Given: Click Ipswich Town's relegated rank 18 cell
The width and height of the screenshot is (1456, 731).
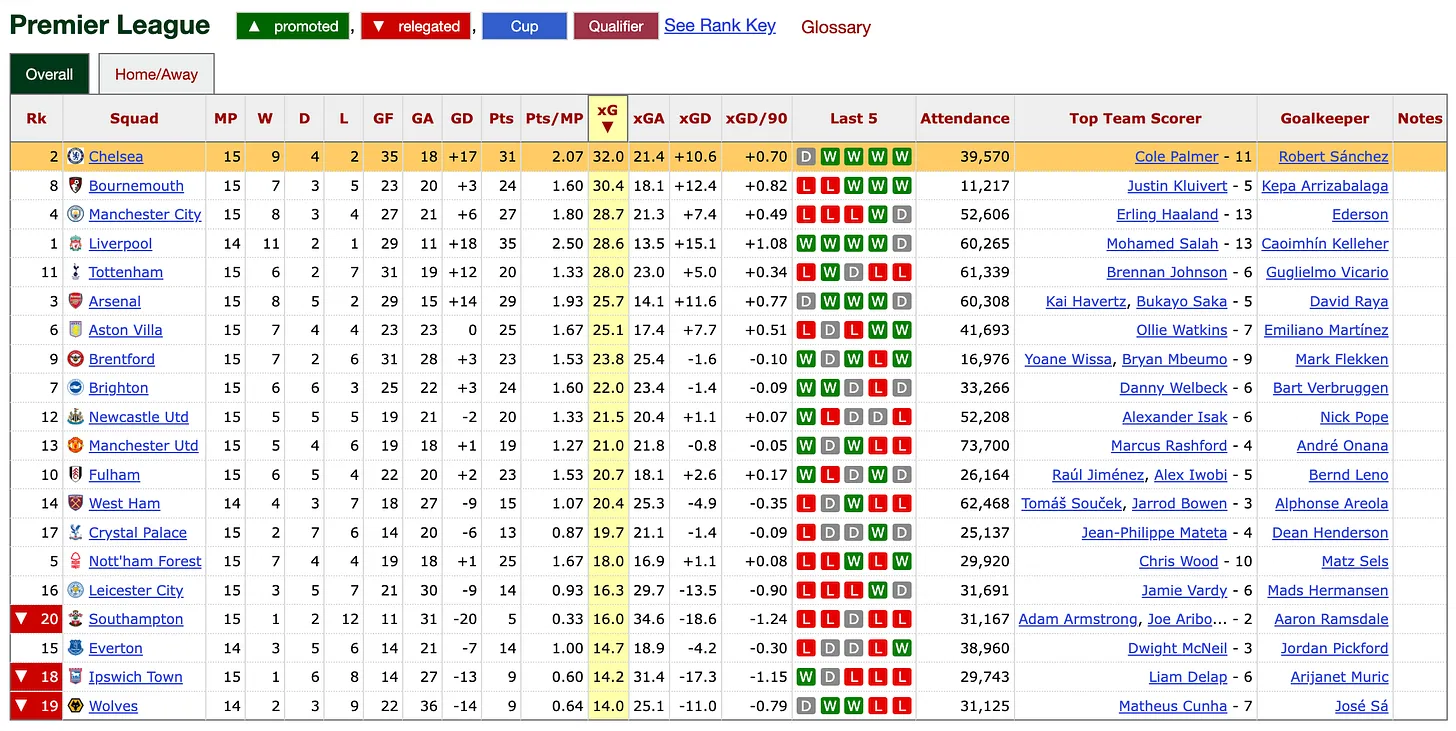Looking at the screenshot, I should point(36,678).
